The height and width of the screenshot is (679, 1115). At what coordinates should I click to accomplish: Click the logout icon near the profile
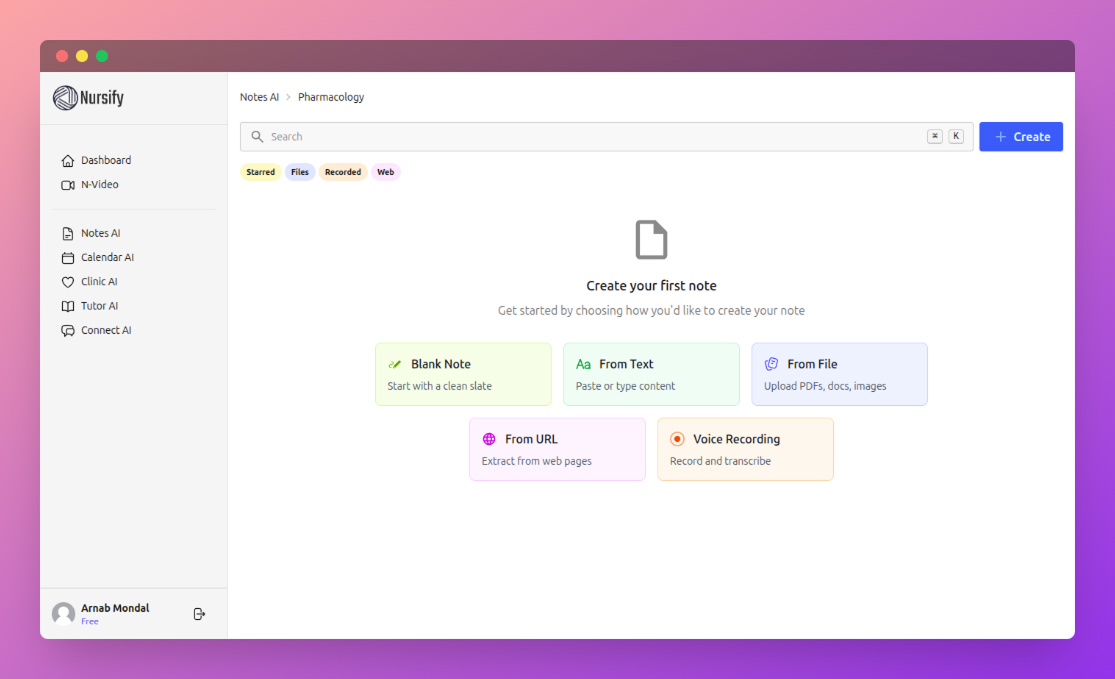tap(199, 613)
